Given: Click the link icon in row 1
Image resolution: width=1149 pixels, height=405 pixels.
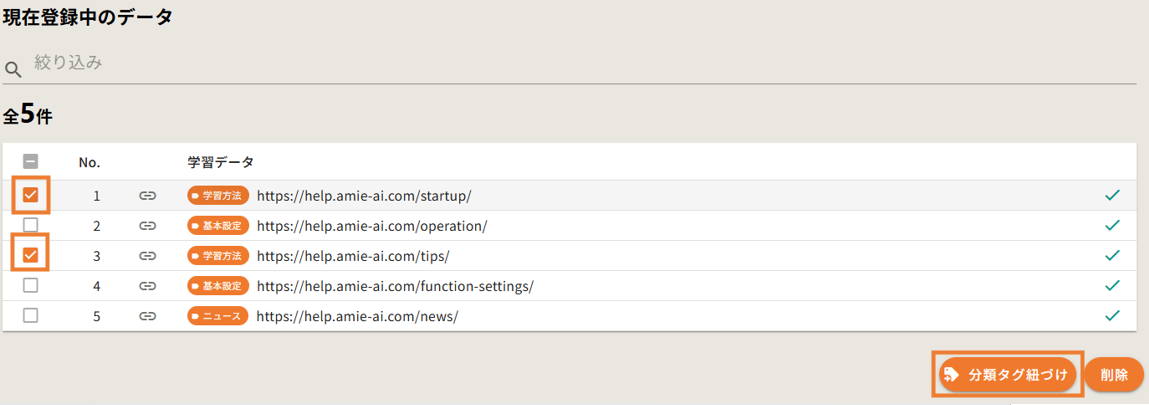Looking at the screenshot, I should click(148, 196).
